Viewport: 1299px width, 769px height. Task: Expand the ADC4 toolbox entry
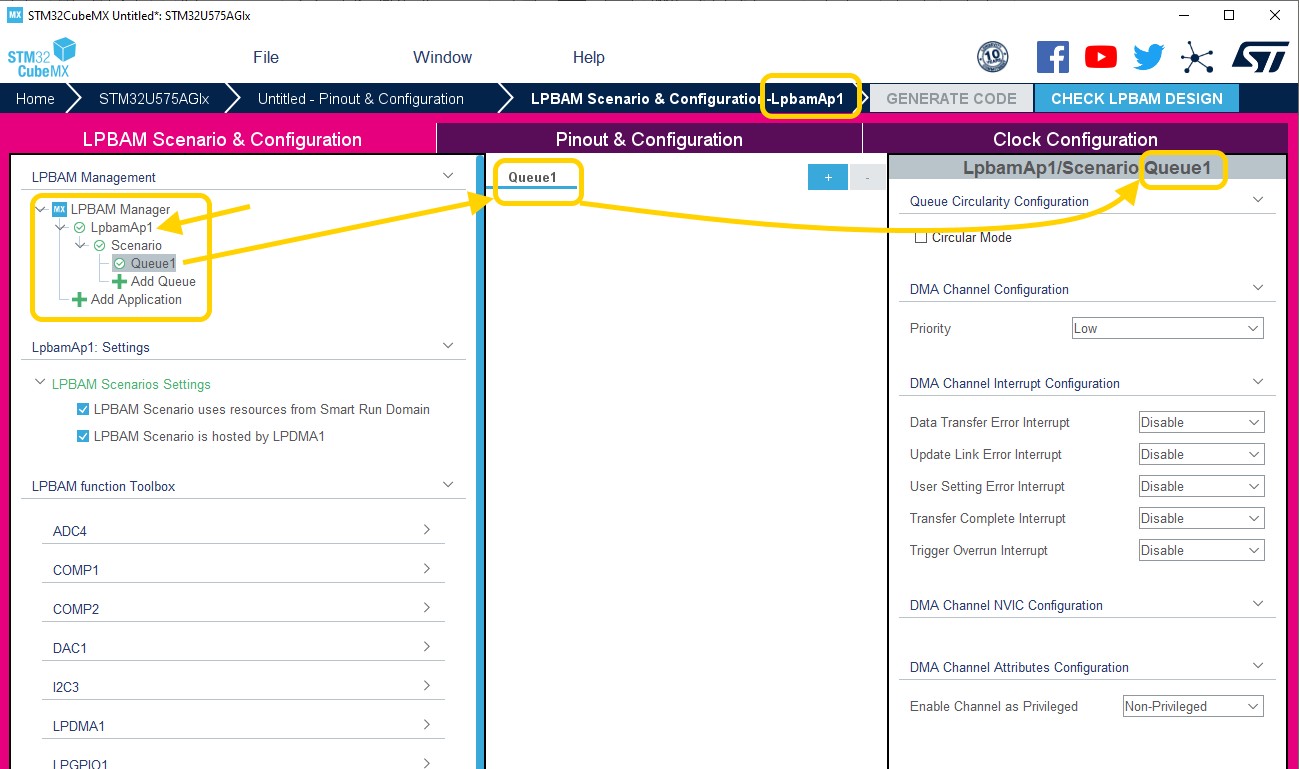[x=427, y=529]
